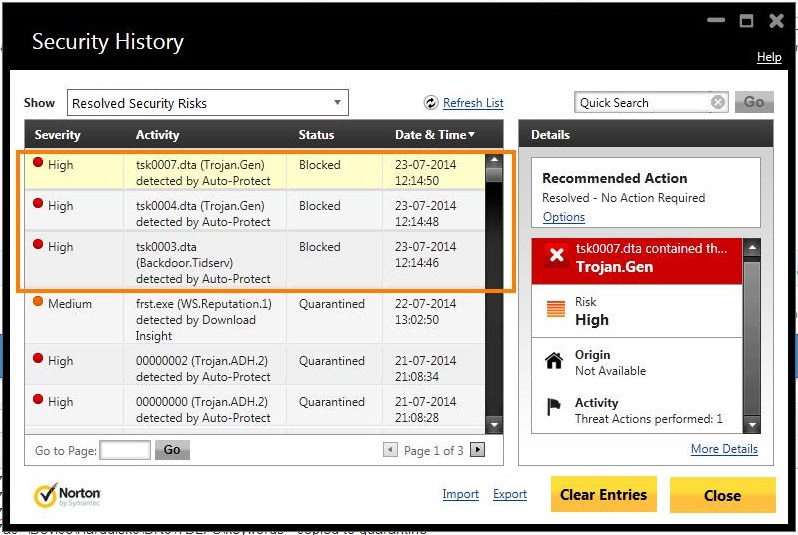Click the Blocked status of tsk0004.dta

[x=320, y=206]
